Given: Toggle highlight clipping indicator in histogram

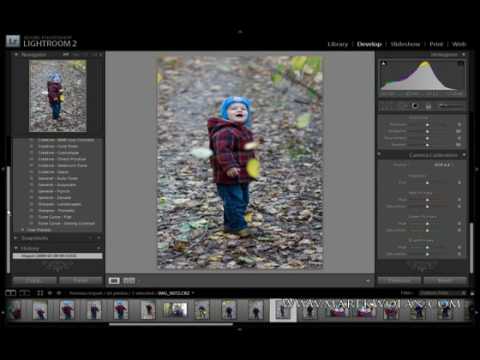Looking at the screenshot, I should coord(461,63).
